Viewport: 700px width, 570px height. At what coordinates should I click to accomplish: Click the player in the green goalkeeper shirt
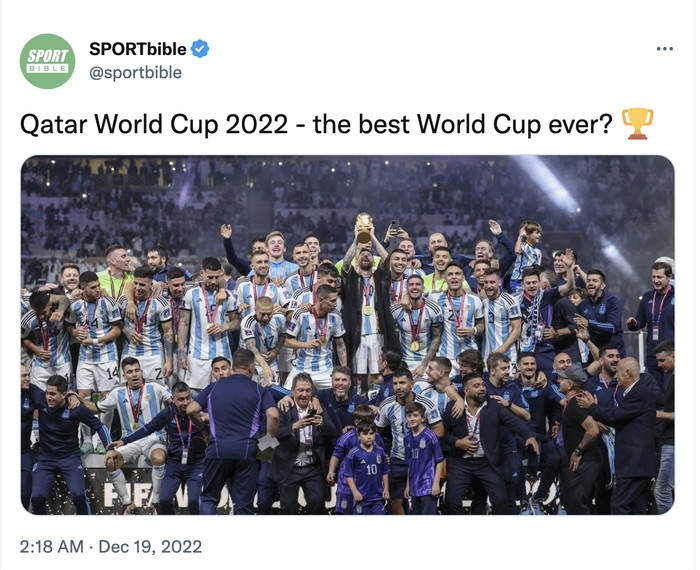115,275
